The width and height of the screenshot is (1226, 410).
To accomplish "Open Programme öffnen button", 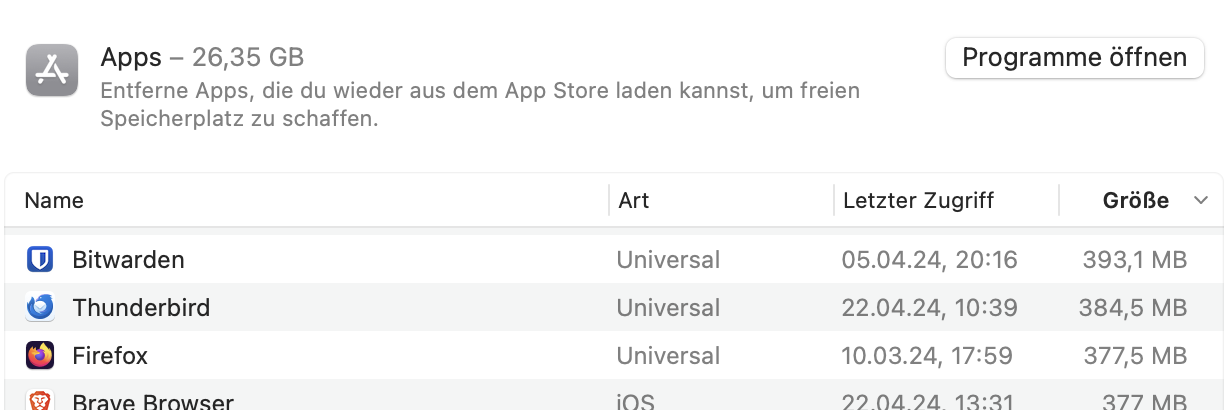I will tap(1074, 57).
